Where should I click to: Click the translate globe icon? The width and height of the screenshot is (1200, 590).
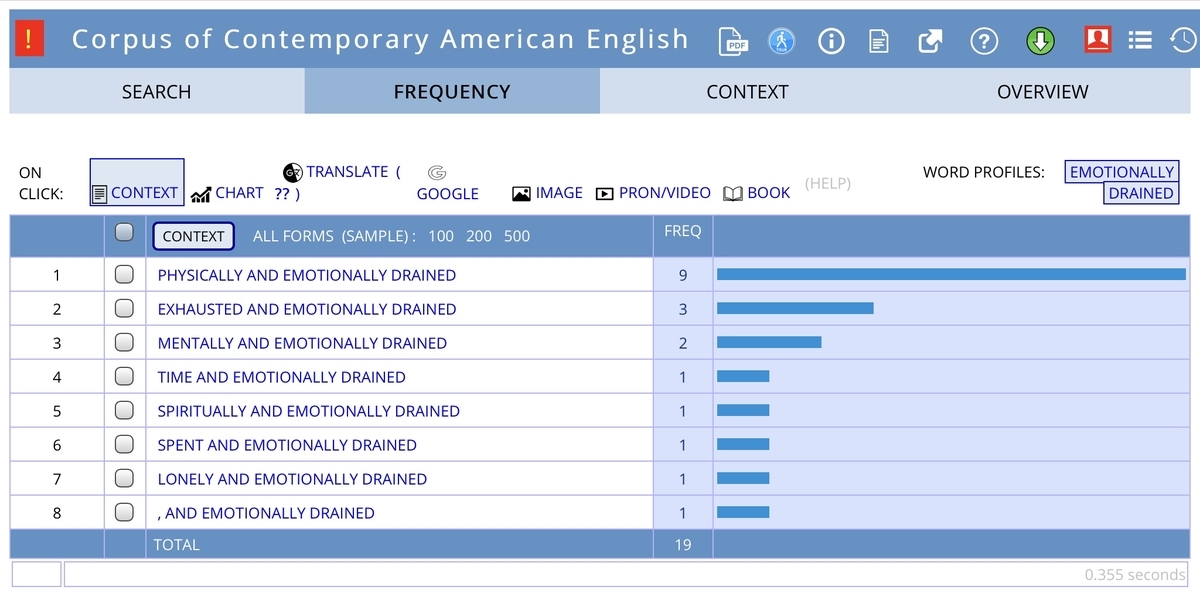pyautogui.click(x=293, y=171)
